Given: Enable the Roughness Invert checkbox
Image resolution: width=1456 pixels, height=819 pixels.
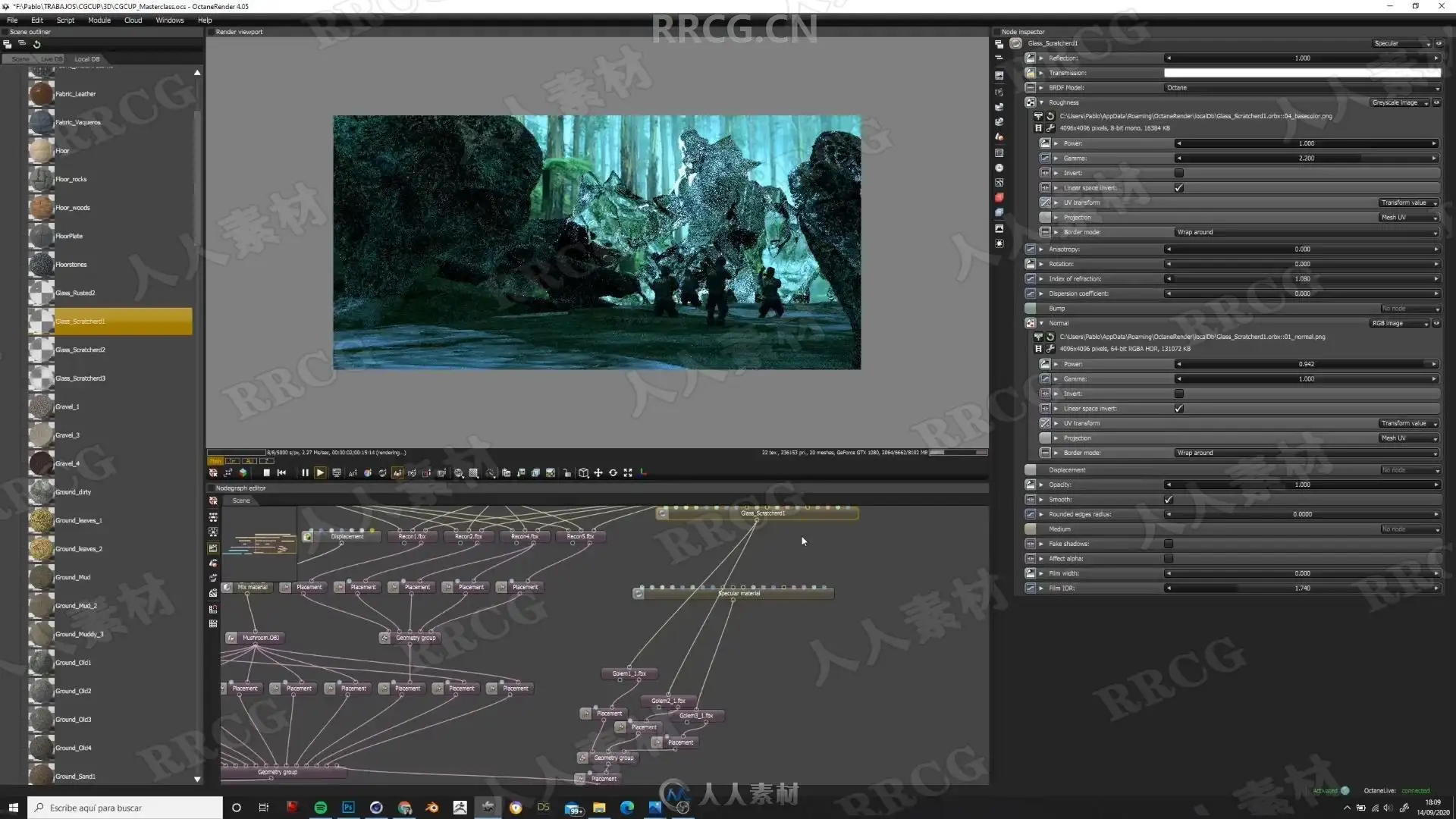Looking at the screenshot, I should click(1178, 173).
